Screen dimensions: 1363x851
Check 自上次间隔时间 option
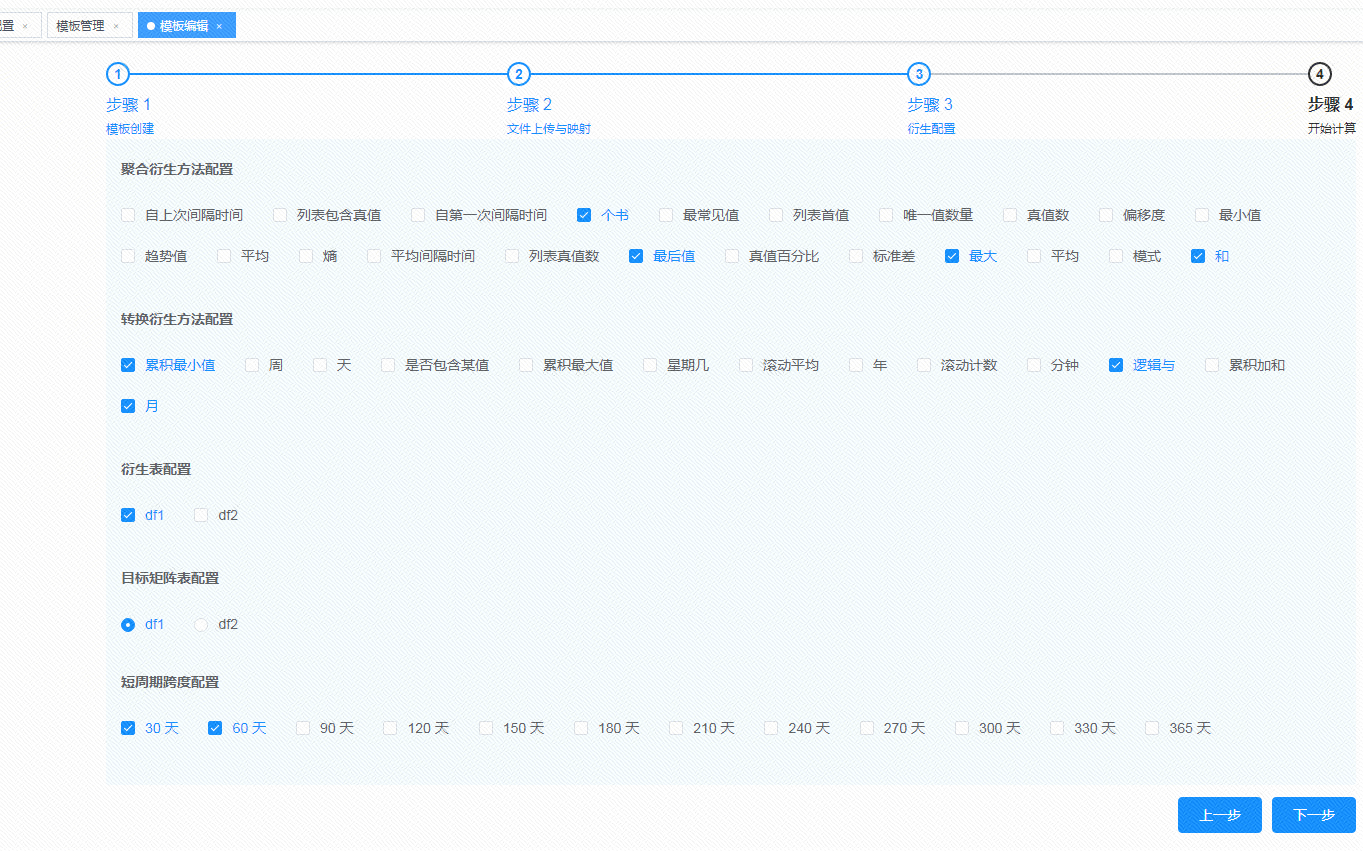point(128,215)
